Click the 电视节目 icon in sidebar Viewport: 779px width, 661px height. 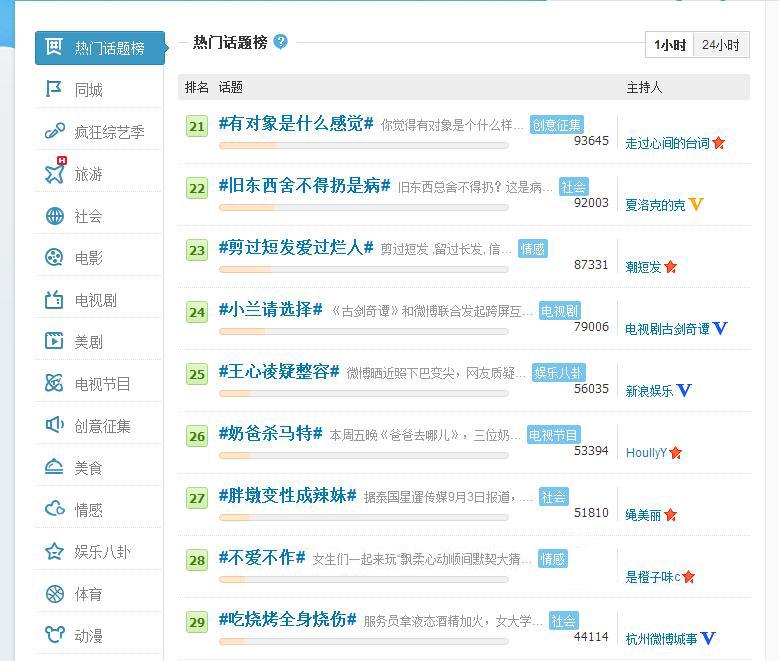tap(54, 383)
